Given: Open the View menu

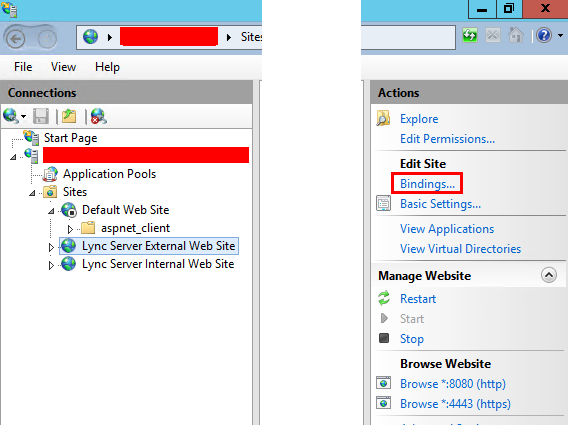Looking at the screenshot, I should pyautogui.click(x=63, y=67).
